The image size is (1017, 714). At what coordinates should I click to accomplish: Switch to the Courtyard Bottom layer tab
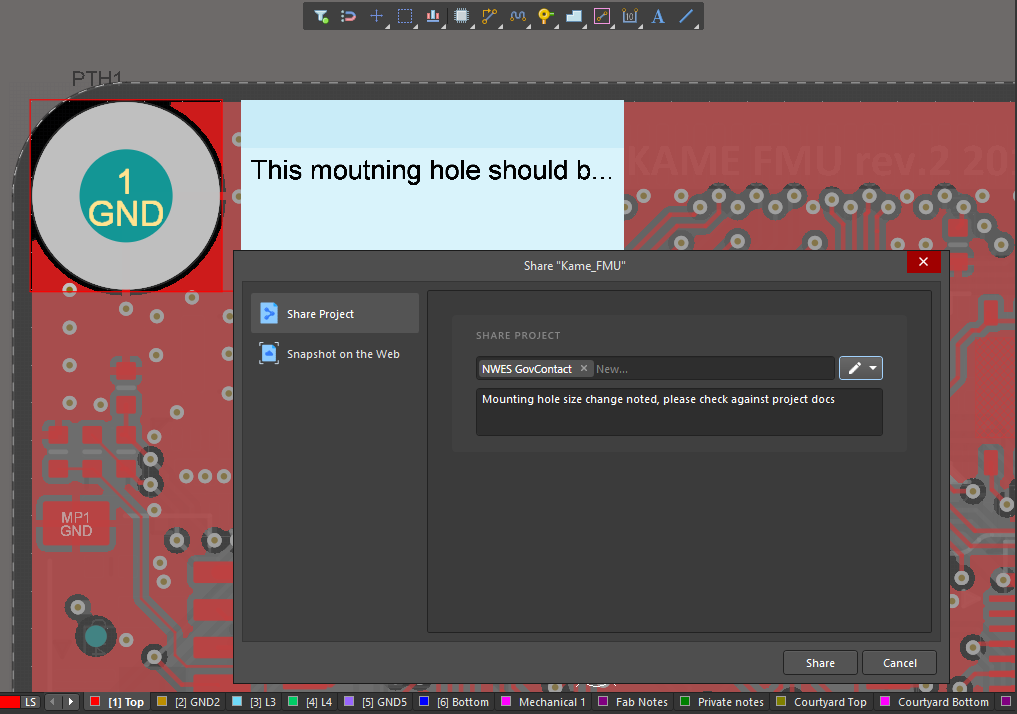935,702
